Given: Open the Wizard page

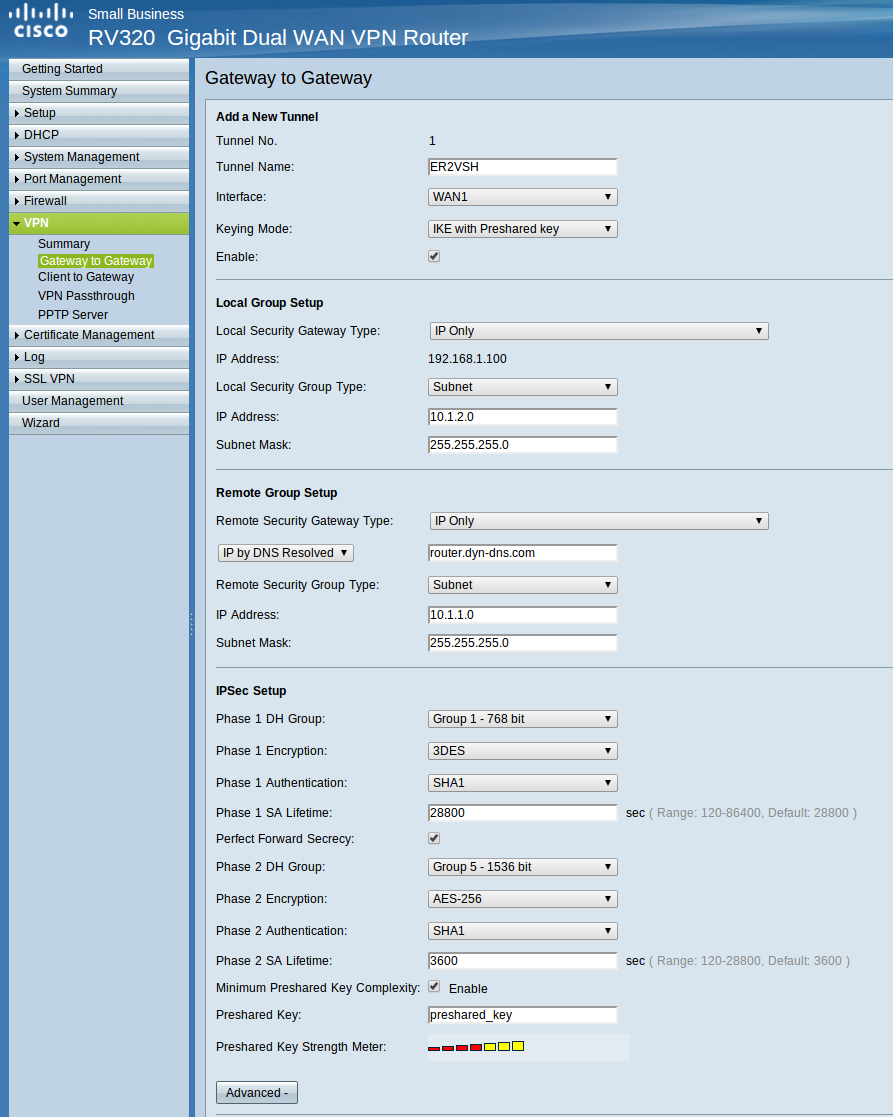Looking at the screenshot, I should point(99,423).
